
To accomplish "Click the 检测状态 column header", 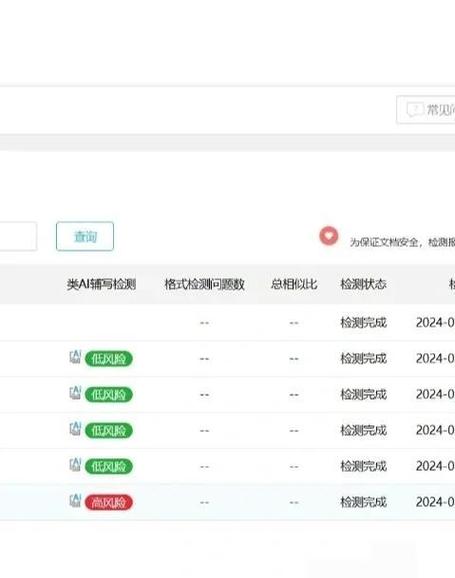I will point(363,284).
